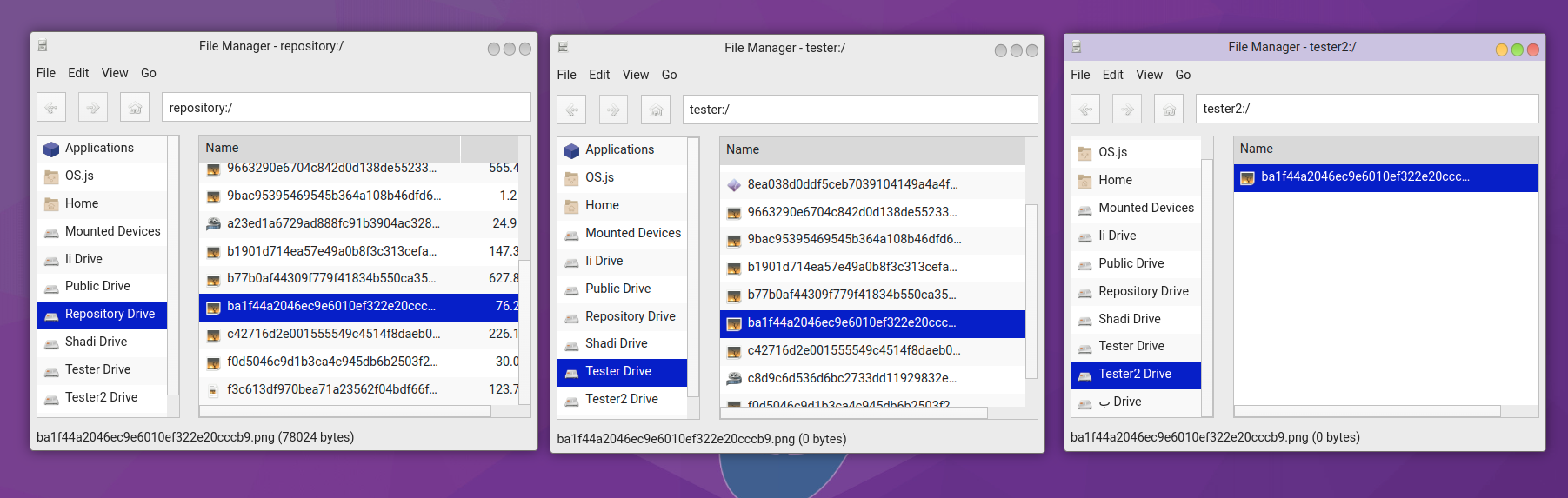This screenshot has height=498, width=1568.
Task: Click the repository:/ path field
Action: (346, 107)
